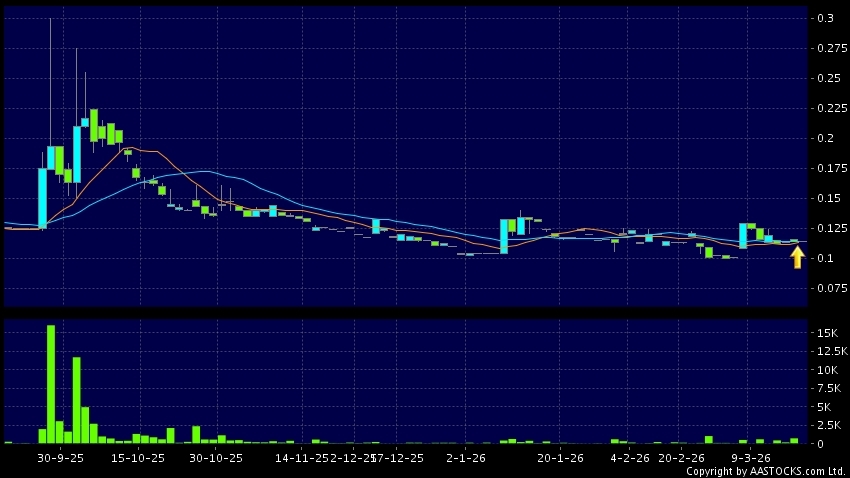The image size is (850, 478).
Task: Pick the 2-1-26 date label
Action: (466, 457)
